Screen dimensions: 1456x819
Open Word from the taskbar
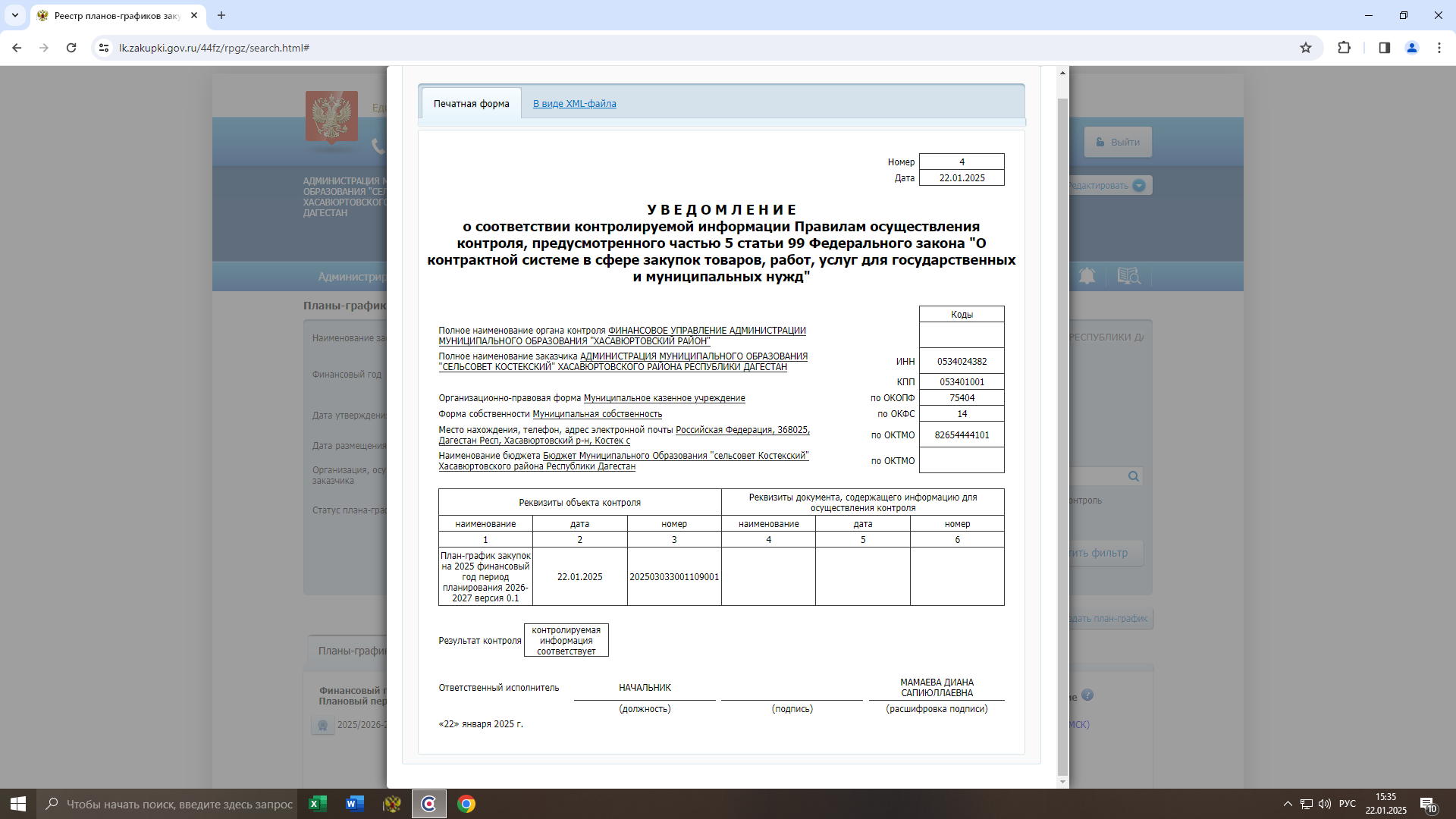(354, 804)
